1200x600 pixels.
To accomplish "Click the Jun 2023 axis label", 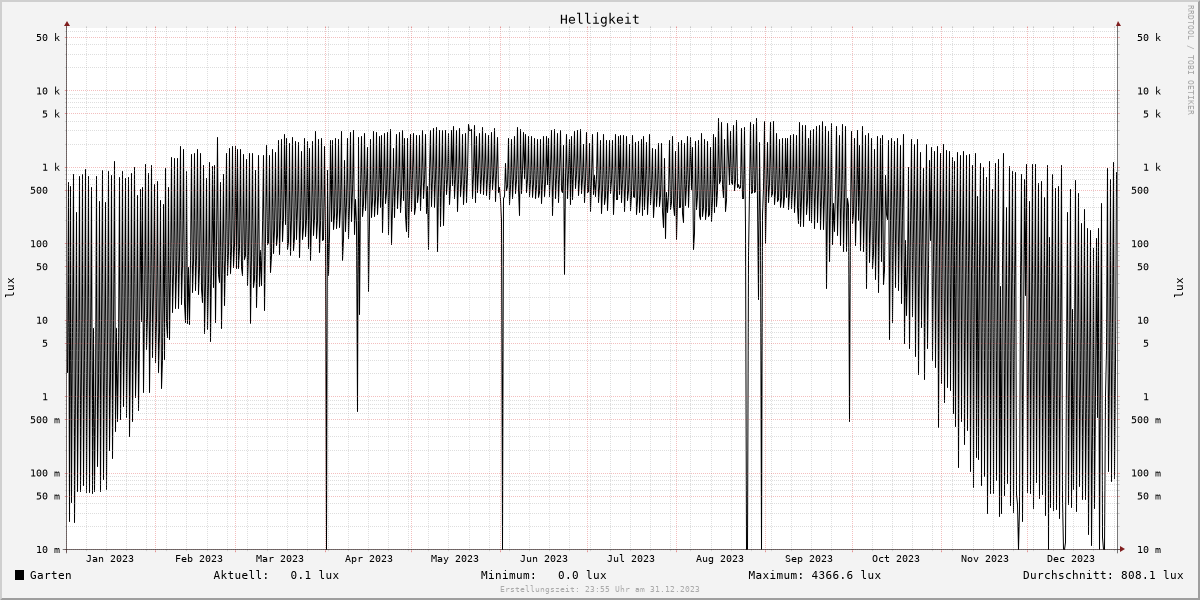I will 544,559.
